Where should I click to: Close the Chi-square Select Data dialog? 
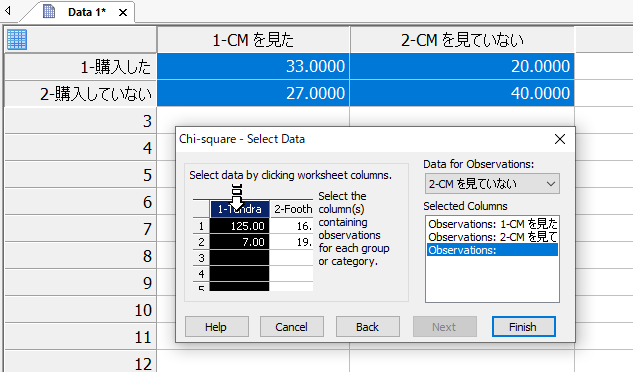coord(560,139)
